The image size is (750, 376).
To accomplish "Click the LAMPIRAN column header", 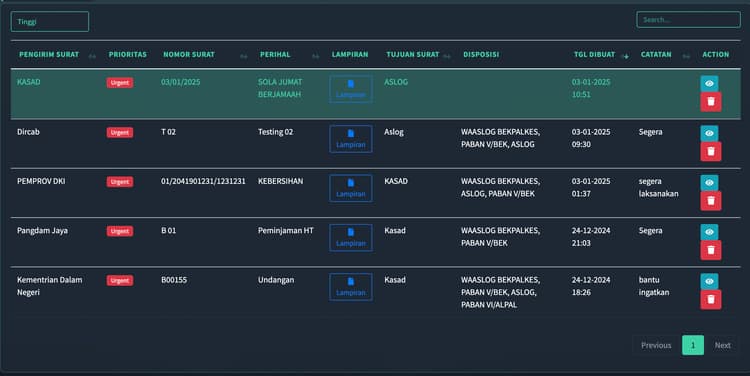I will tap(350, 55).
